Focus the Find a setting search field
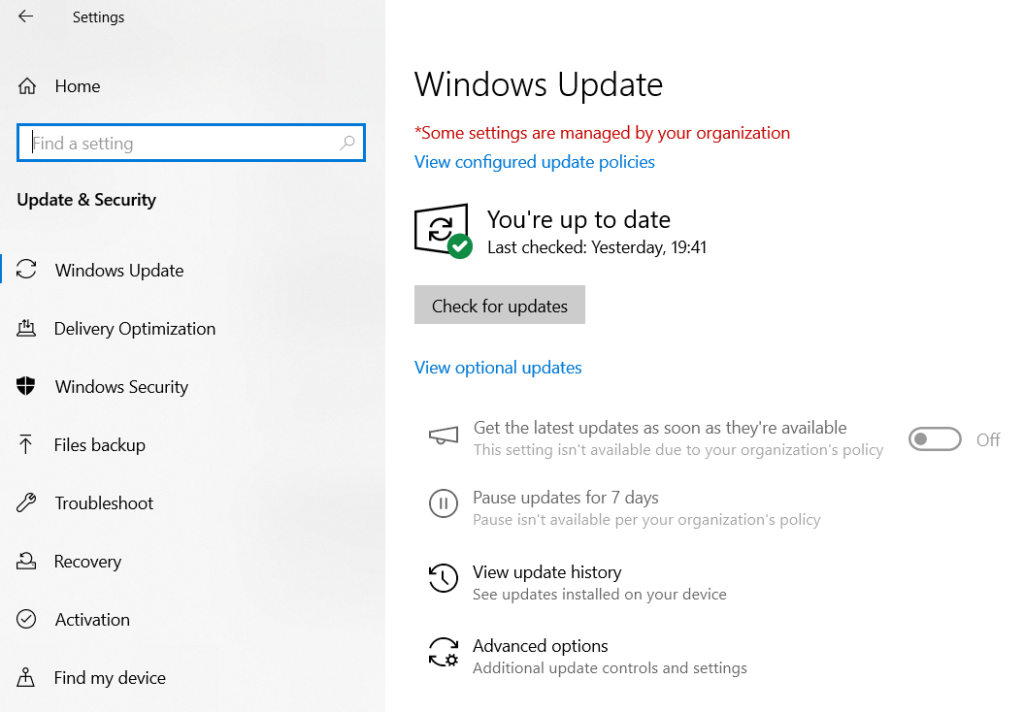1024x712 pixels. click(191, 142)
